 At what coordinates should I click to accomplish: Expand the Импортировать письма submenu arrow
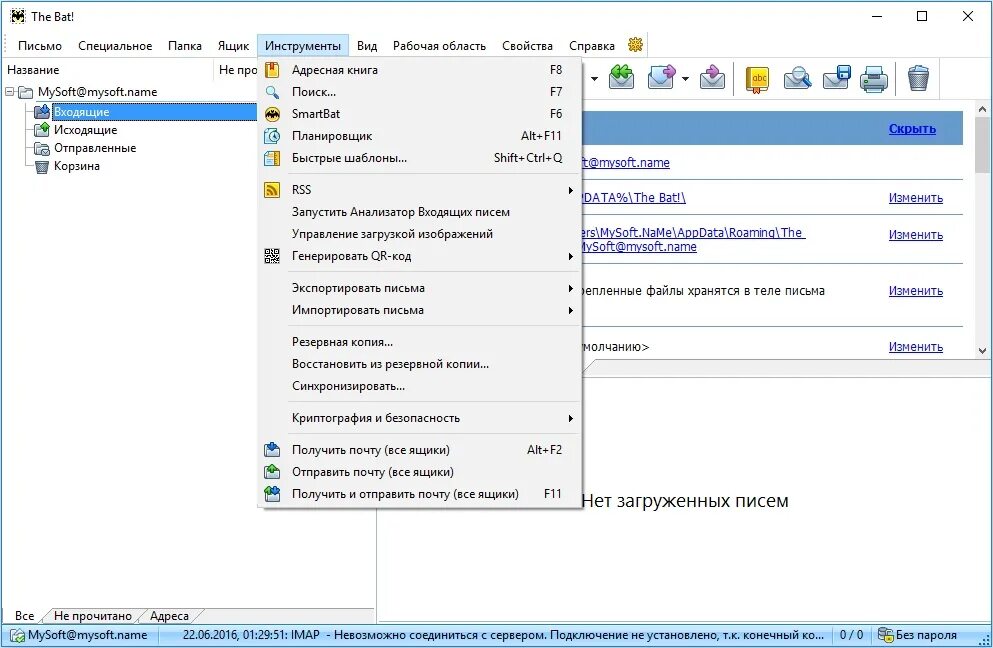pyautogui.click(x=570, y=310)
